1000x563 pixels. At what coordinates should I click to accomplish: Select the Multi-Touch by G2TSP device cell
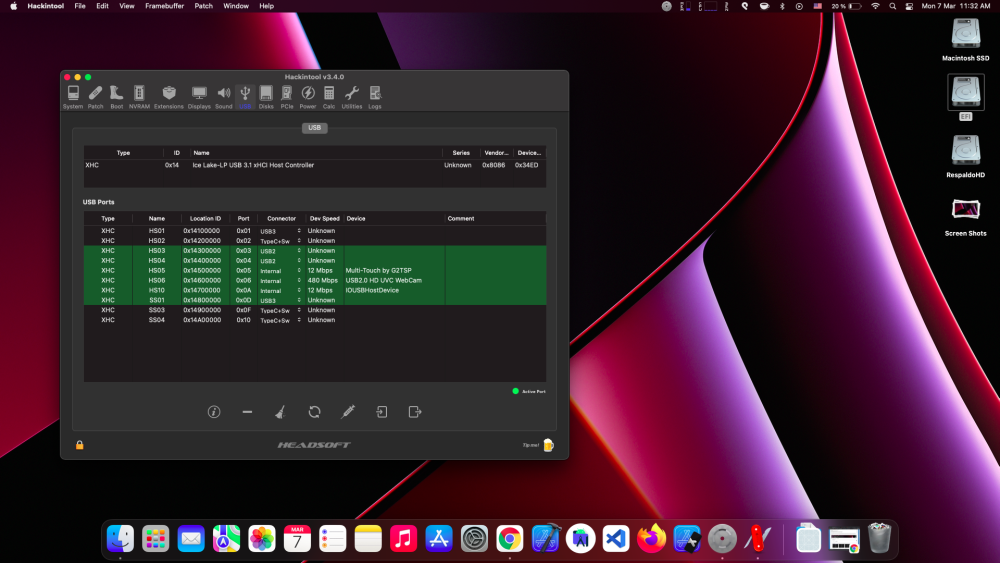393,270
